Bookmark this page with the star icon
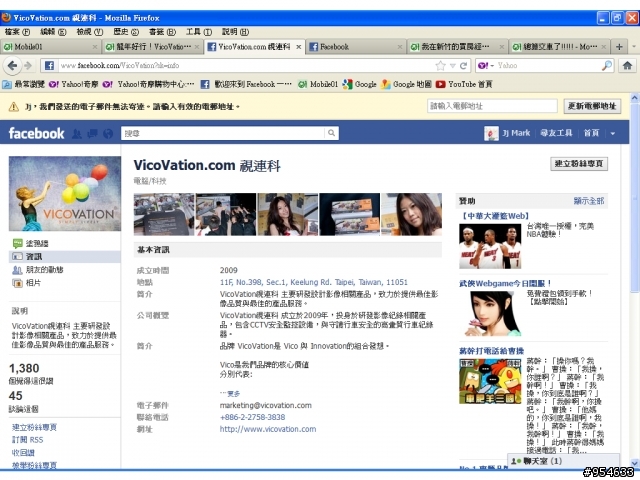Viewport: 640px width, 480px height. (x=440, y=65)
